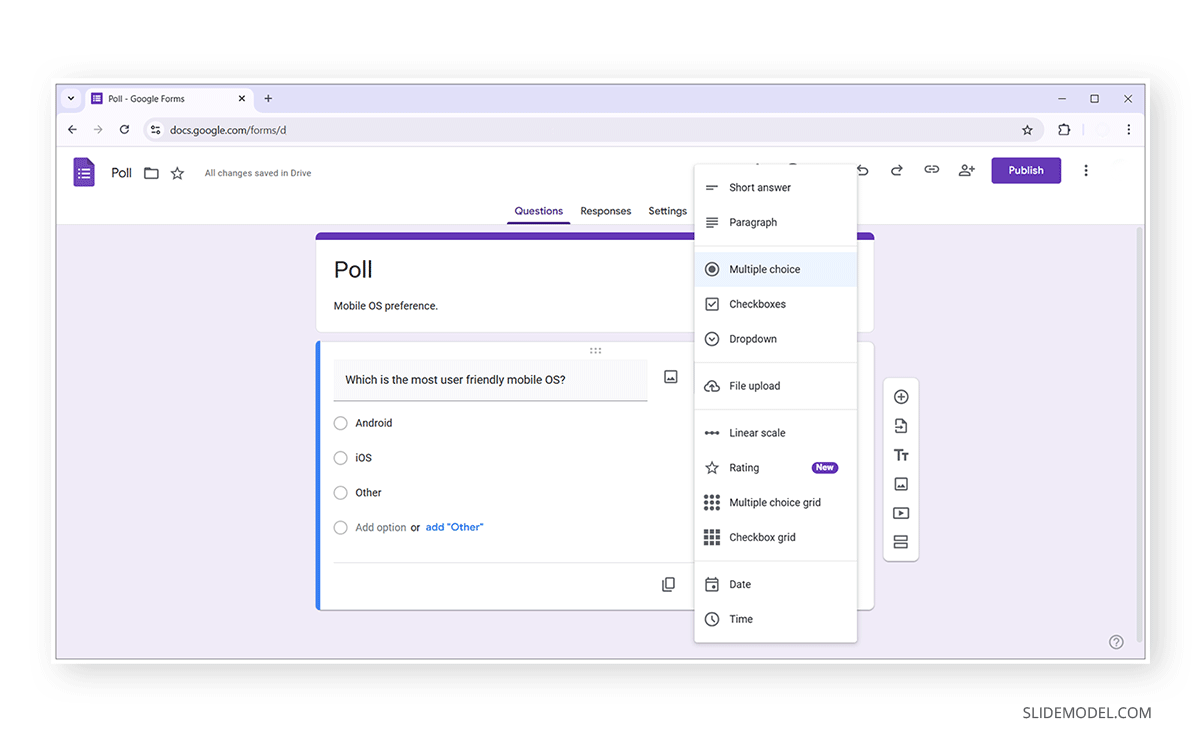The height and width of the screenshot is (743, 1200).
Task: Publish the form
Action: tap(1026, 170)
